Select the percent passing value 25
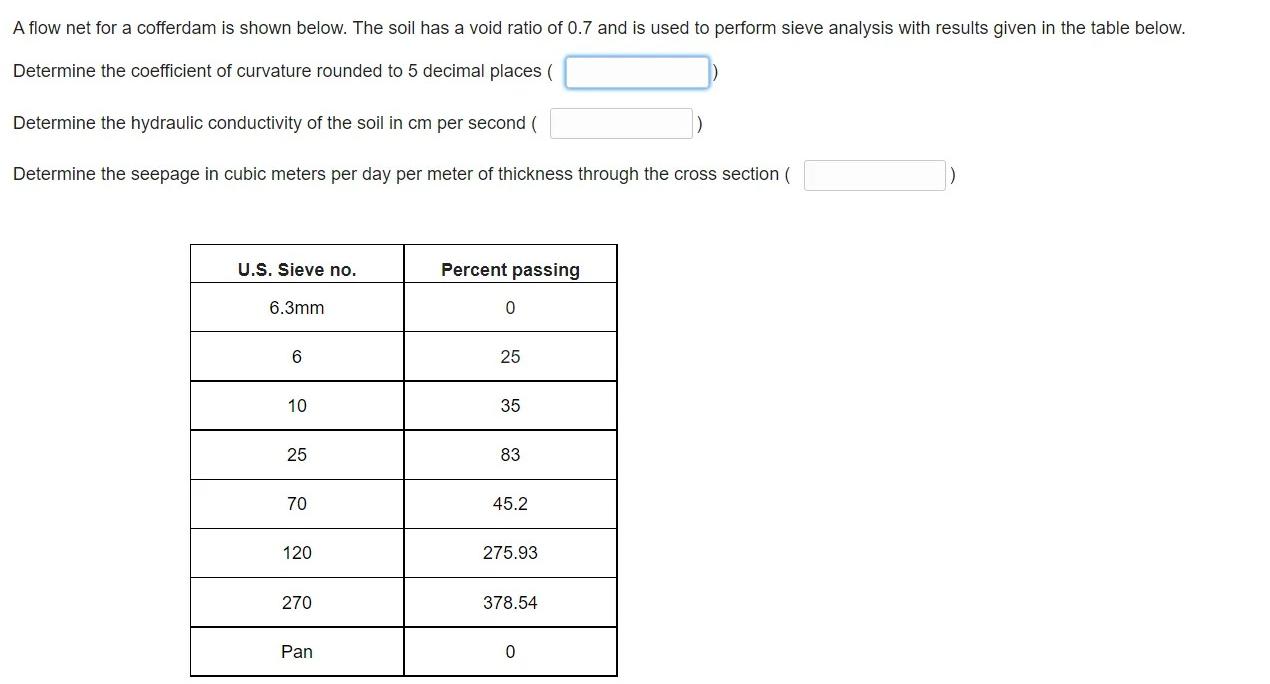Image resolution: width=1270 pixels, height=684 pixels. click(x=510, y=356)
